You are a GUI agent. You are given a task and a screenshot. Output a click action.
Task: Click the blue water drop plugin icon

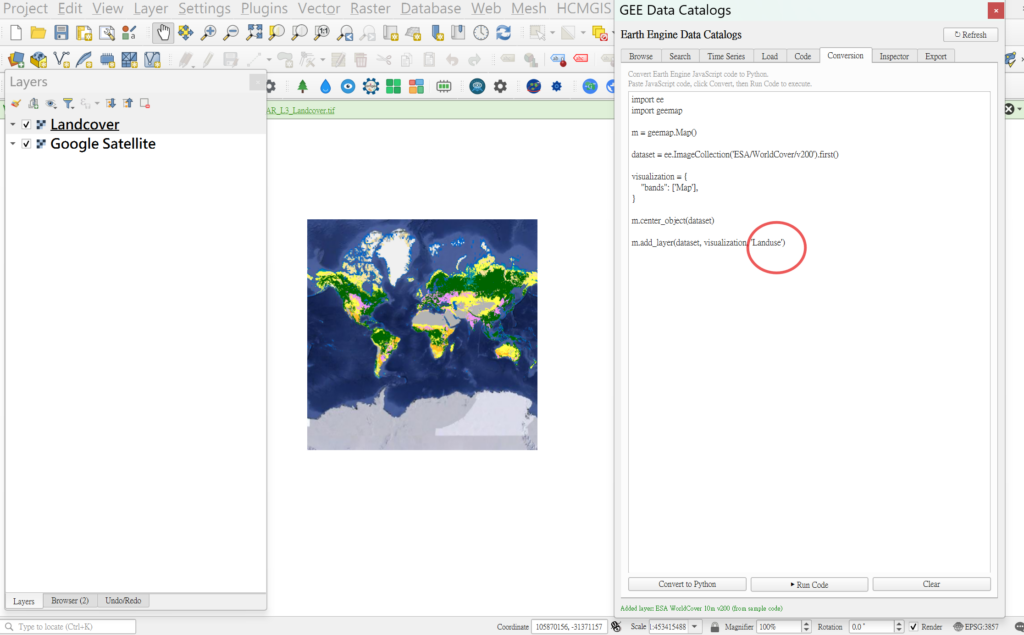[324, 86]
